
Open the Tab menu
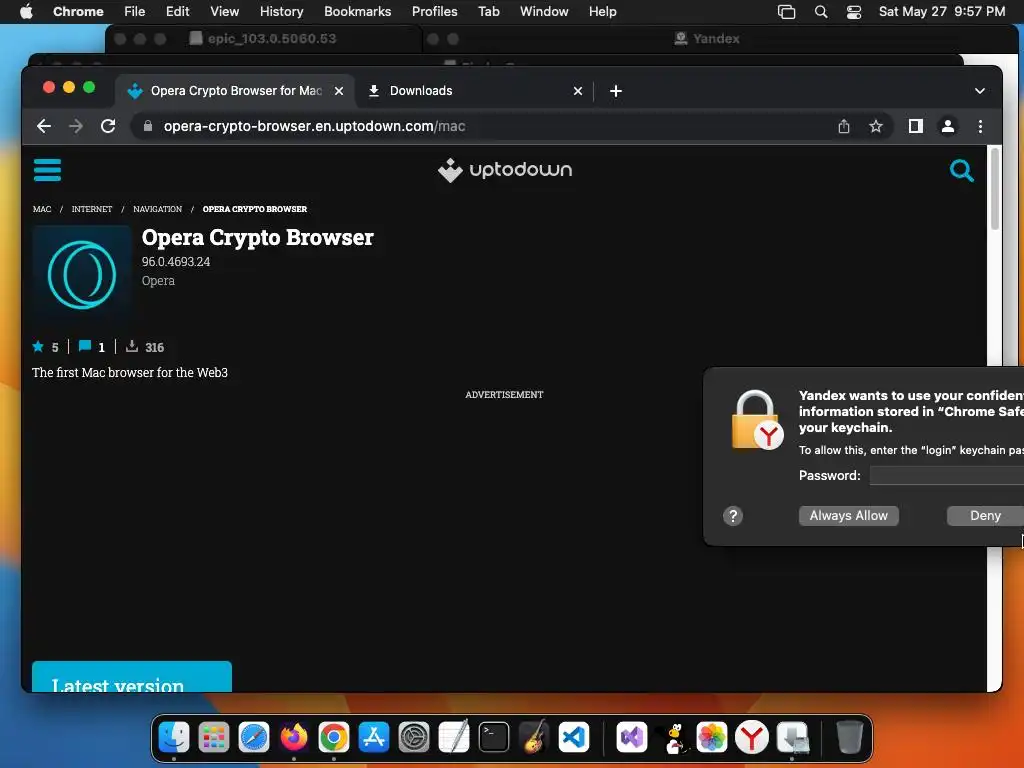[488, 12]
